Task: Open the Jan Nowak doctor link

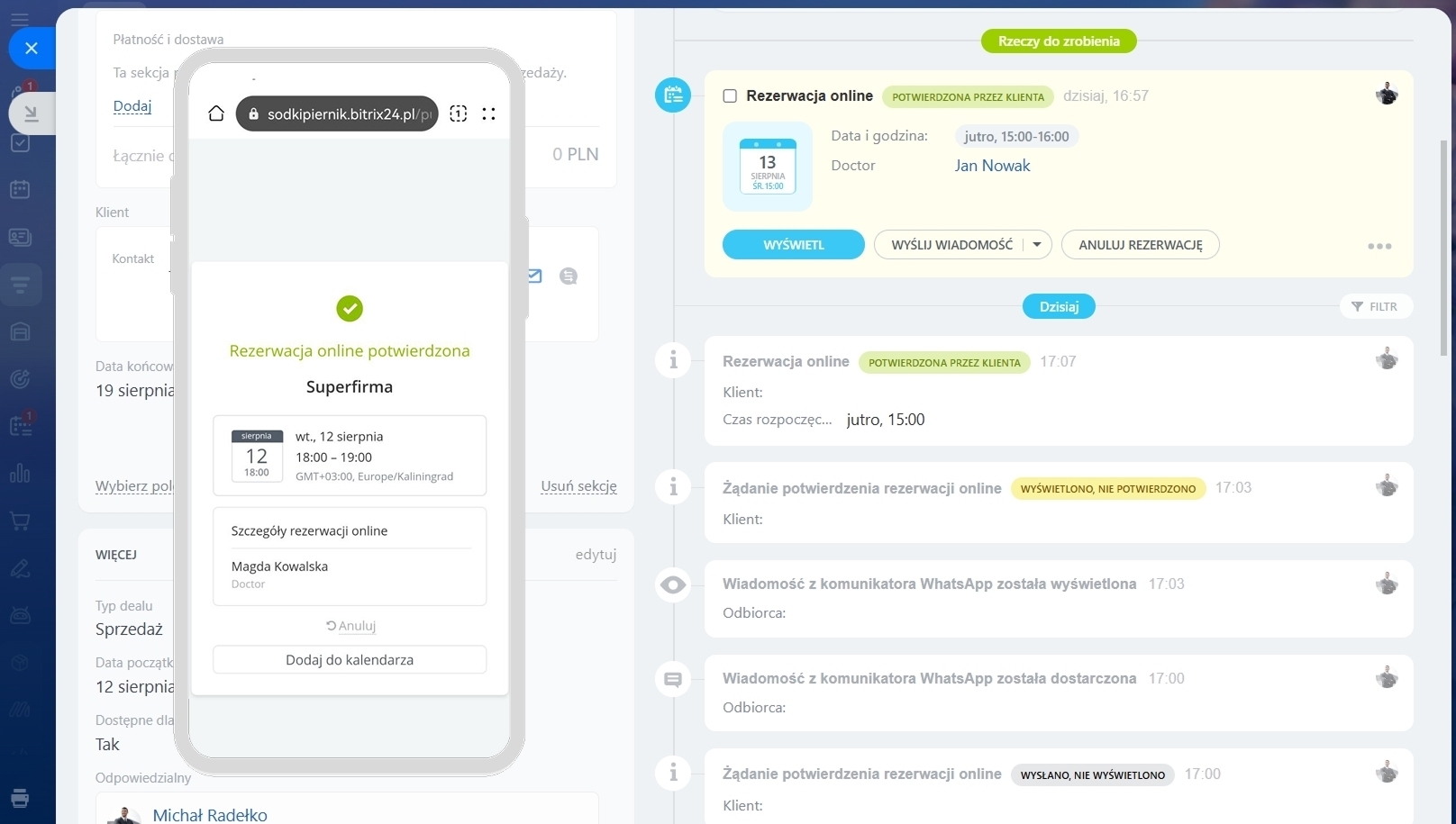Action: click(x=992, y=166)
